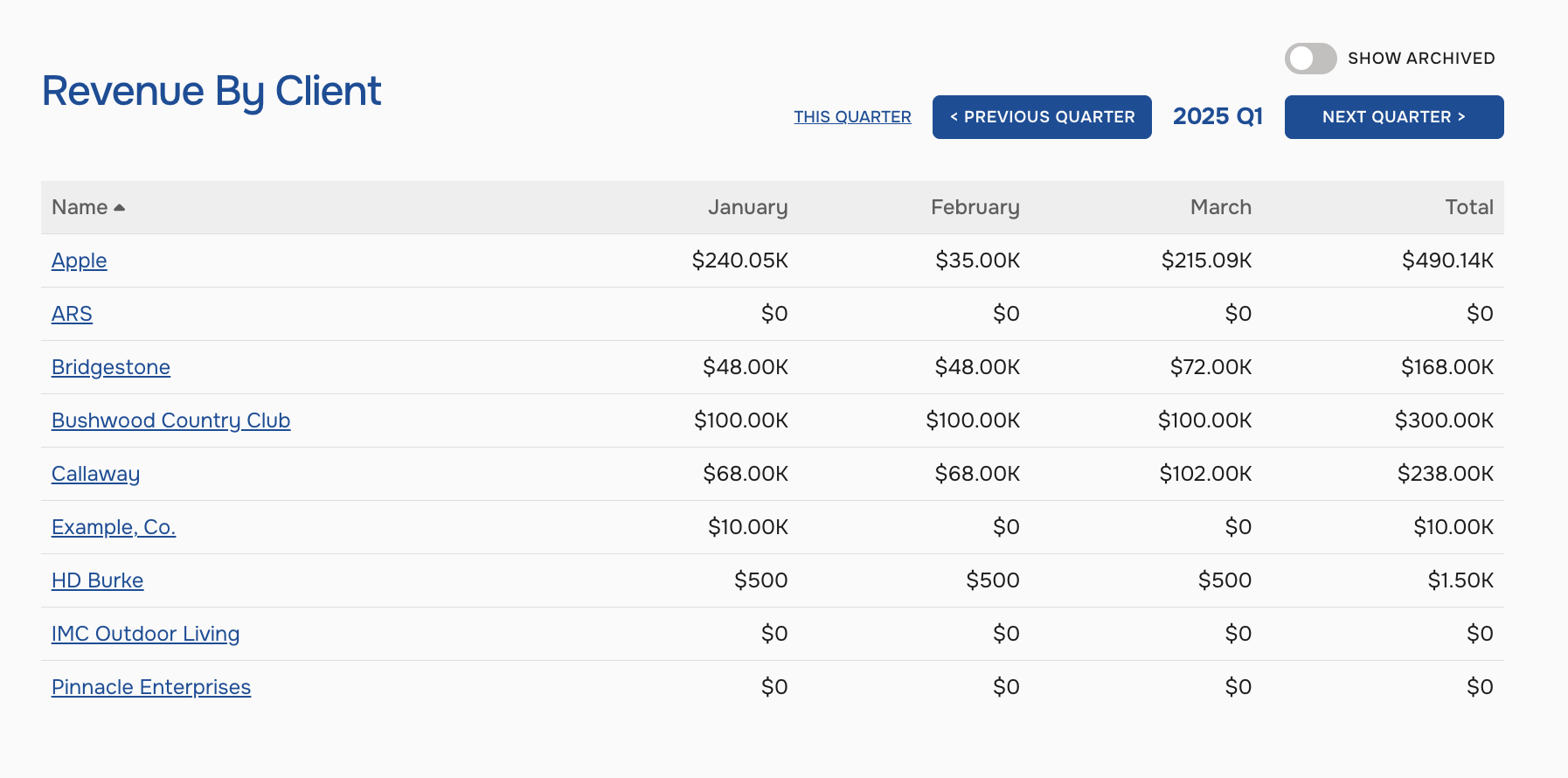Select Callaway's January value $68.00K
1568x778 pixels.
[x=746, y=474]
